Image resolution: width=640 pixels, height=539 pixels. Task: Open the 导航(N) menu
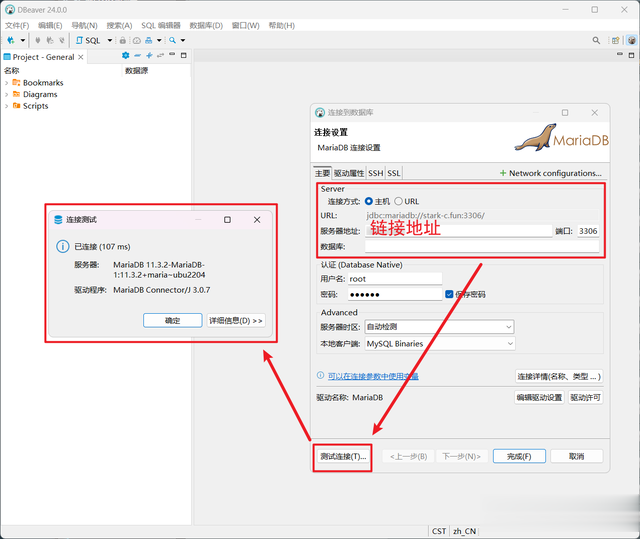click(x=84, y=25)
